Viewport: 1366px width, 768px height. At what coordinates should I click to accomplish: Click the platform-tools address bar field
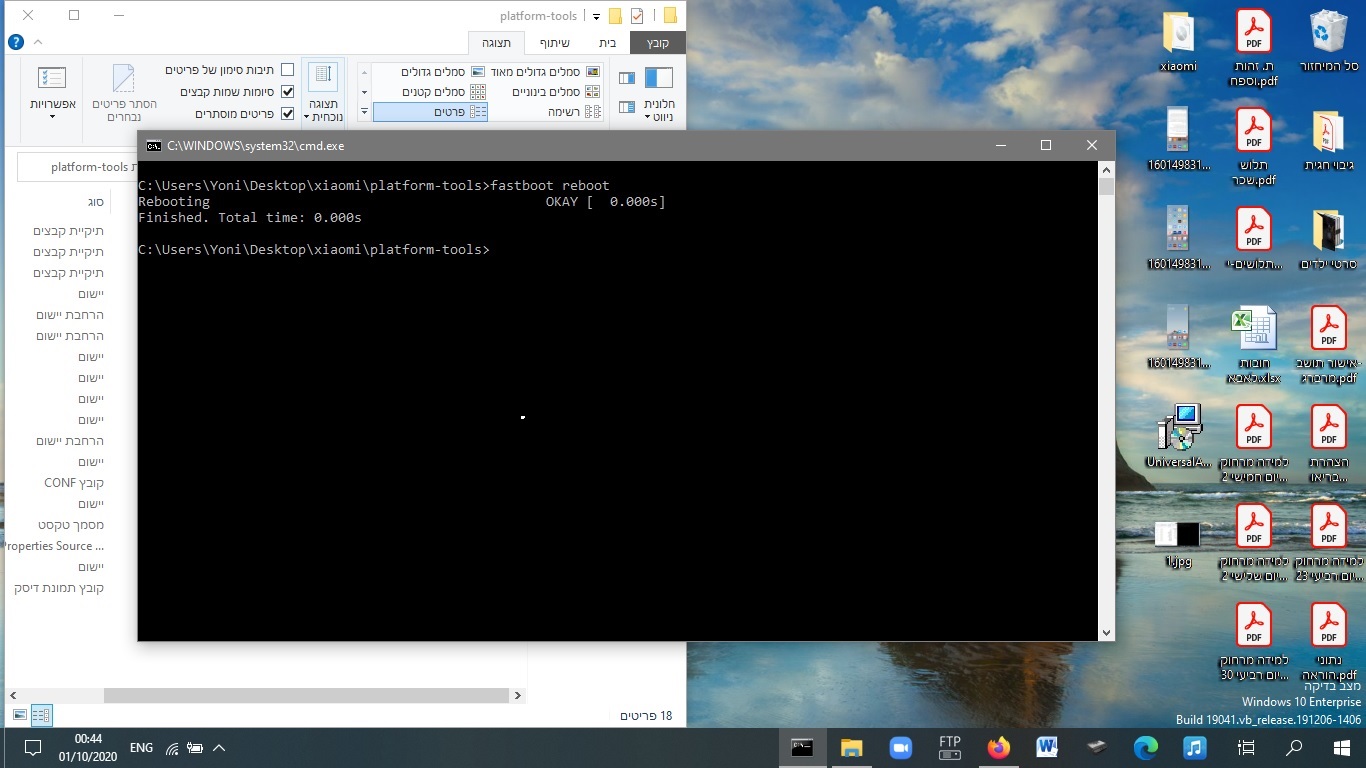[x=75, y=167]
